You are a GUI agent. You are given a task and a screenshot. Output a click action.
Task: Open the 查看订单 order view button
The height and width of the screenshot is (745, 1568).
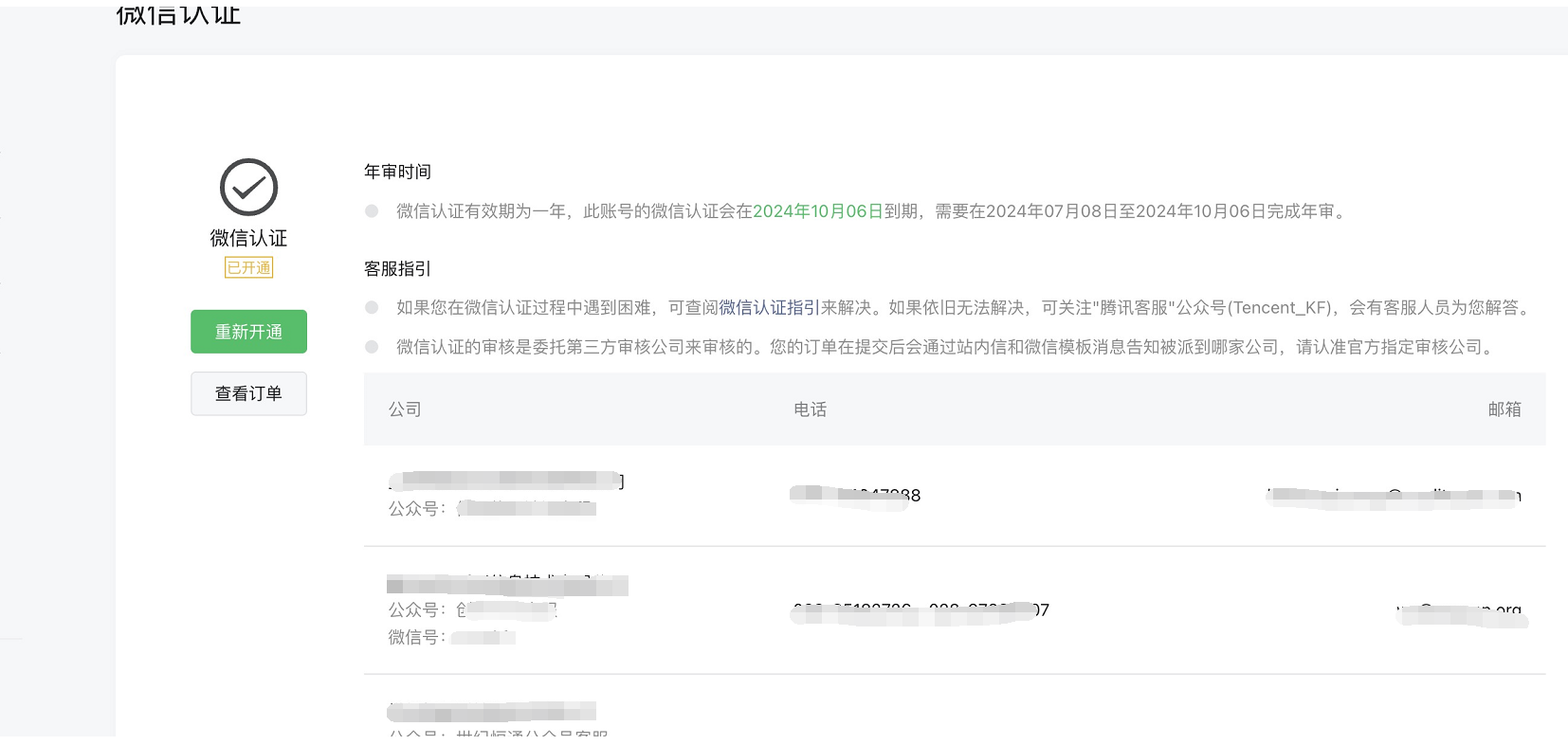[248, 393]
